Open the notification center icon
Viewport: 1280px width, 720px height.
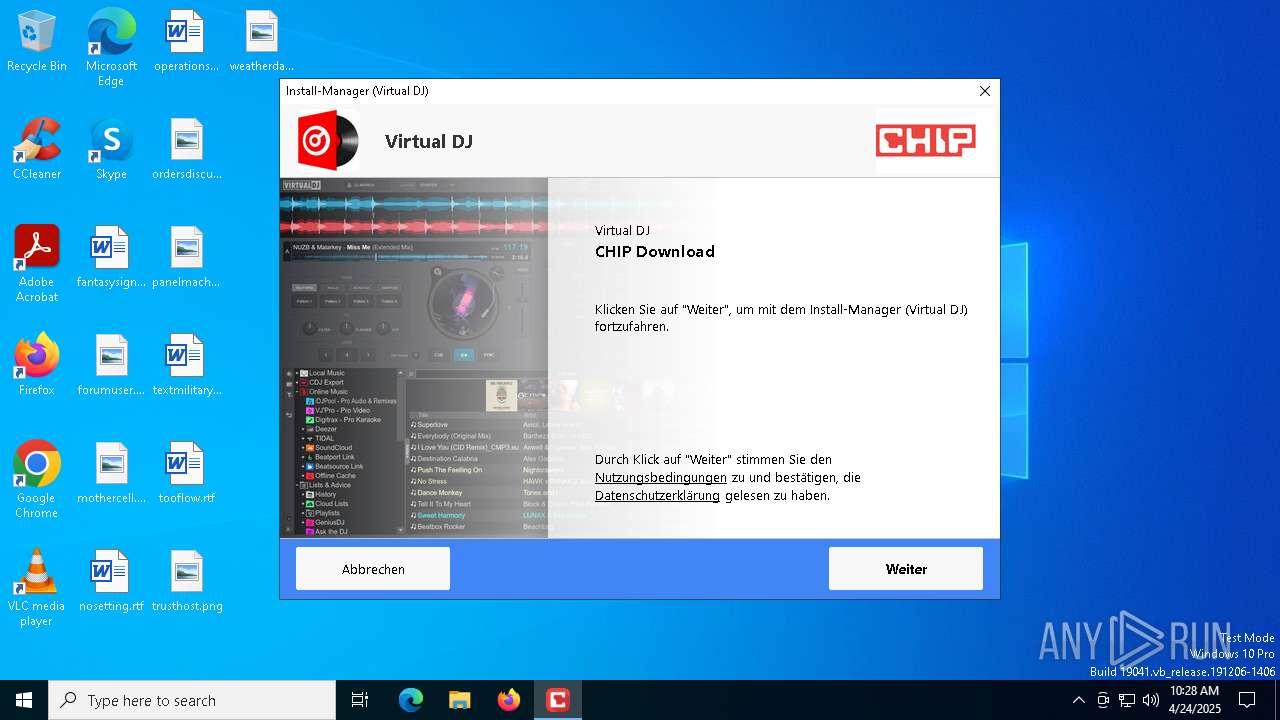click(1247, 700)
